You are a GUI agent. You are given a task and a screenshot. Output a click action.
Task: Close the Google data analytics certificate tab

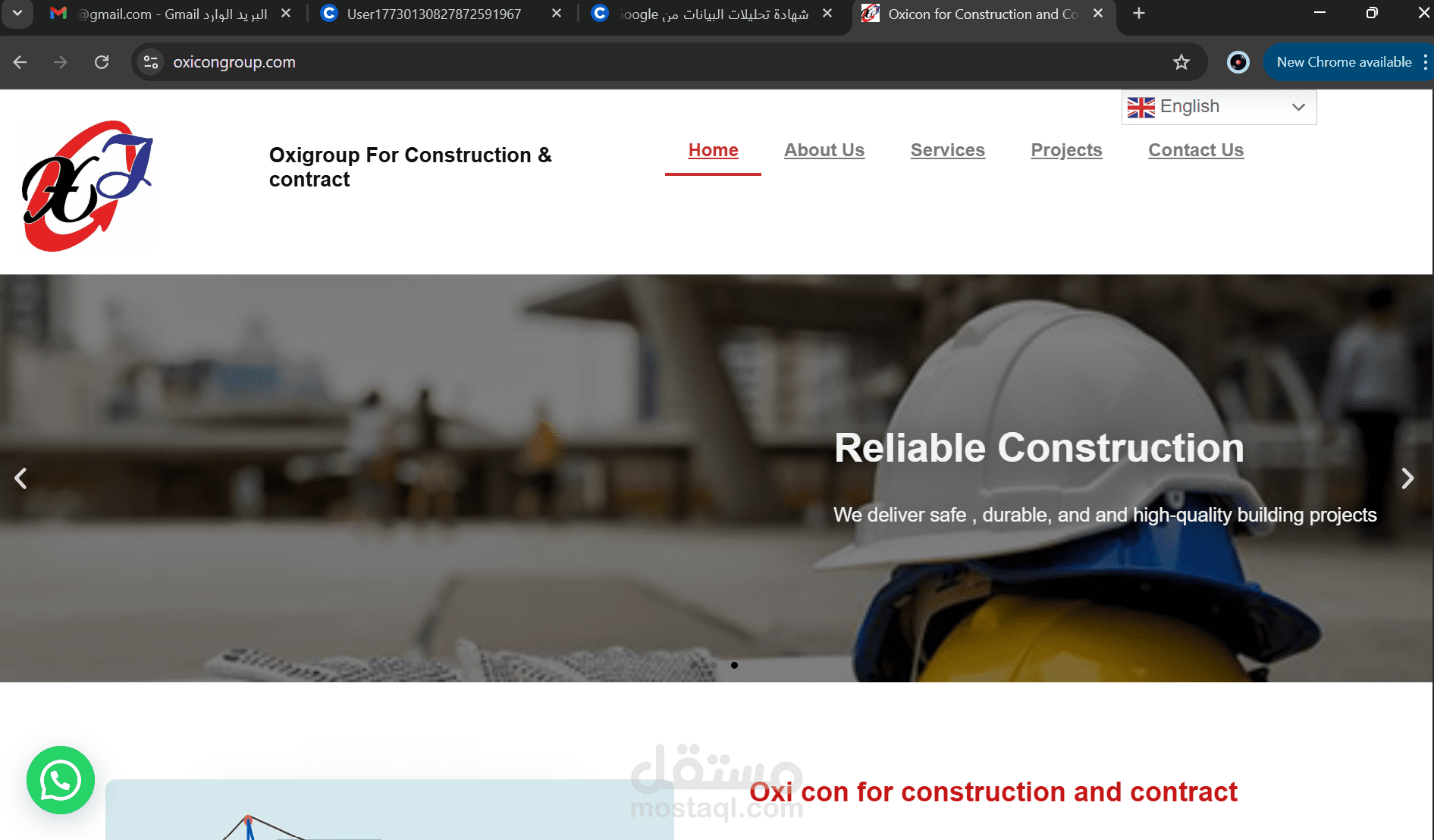(827, 14)
